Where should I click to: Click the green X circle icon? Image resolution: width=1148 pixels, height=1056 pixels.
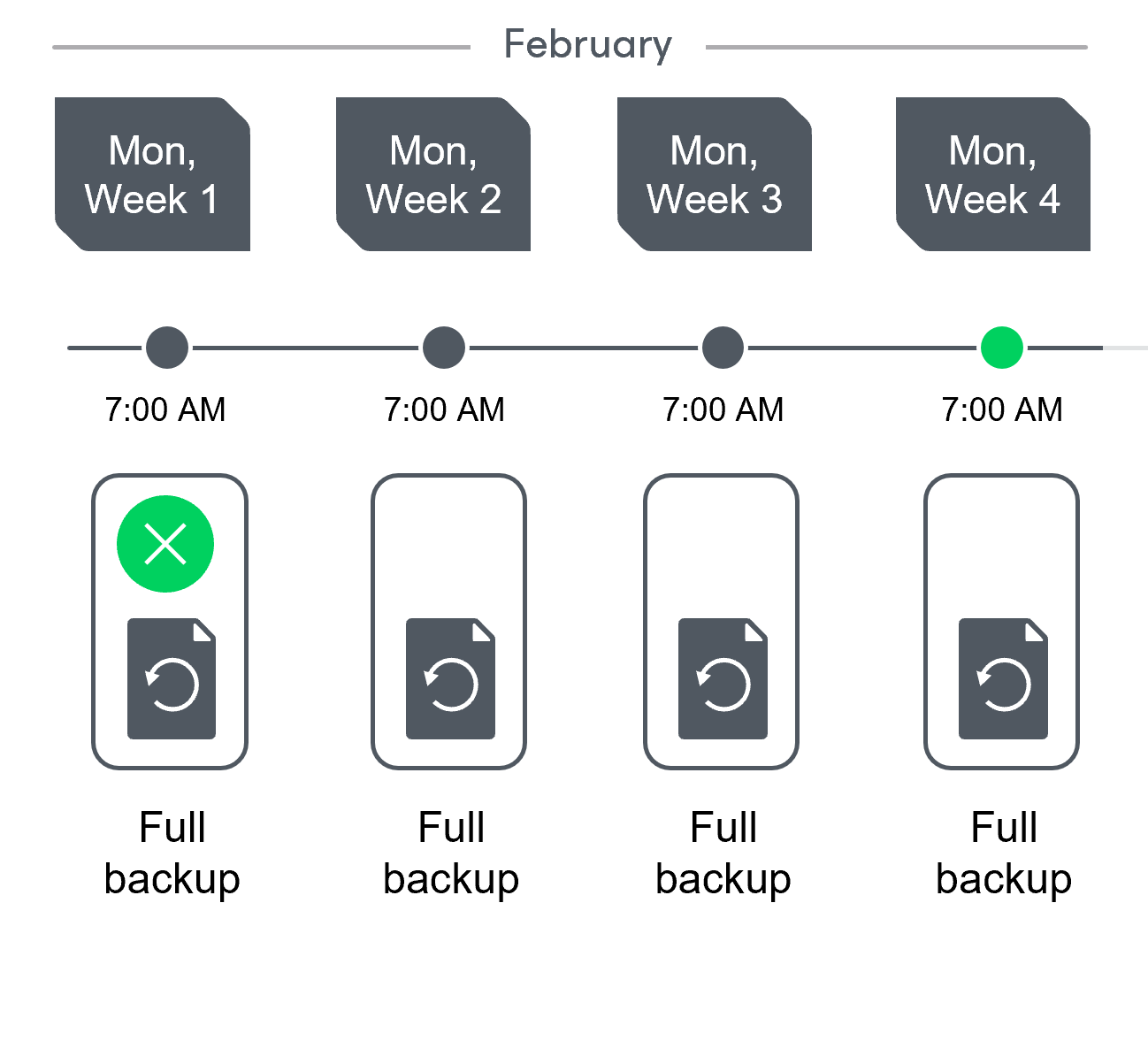click(x=165, y=544)
